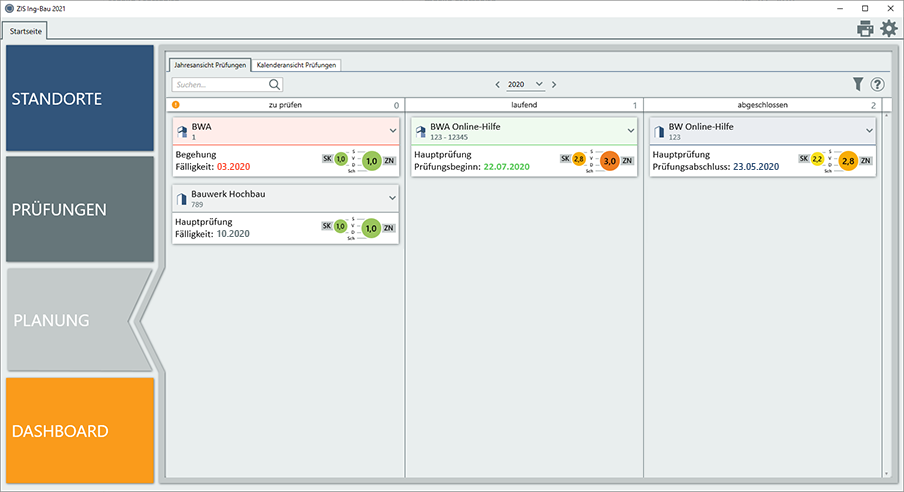Open help with the question mark icon
Screen dimensions: 904x492
point(877,85)
